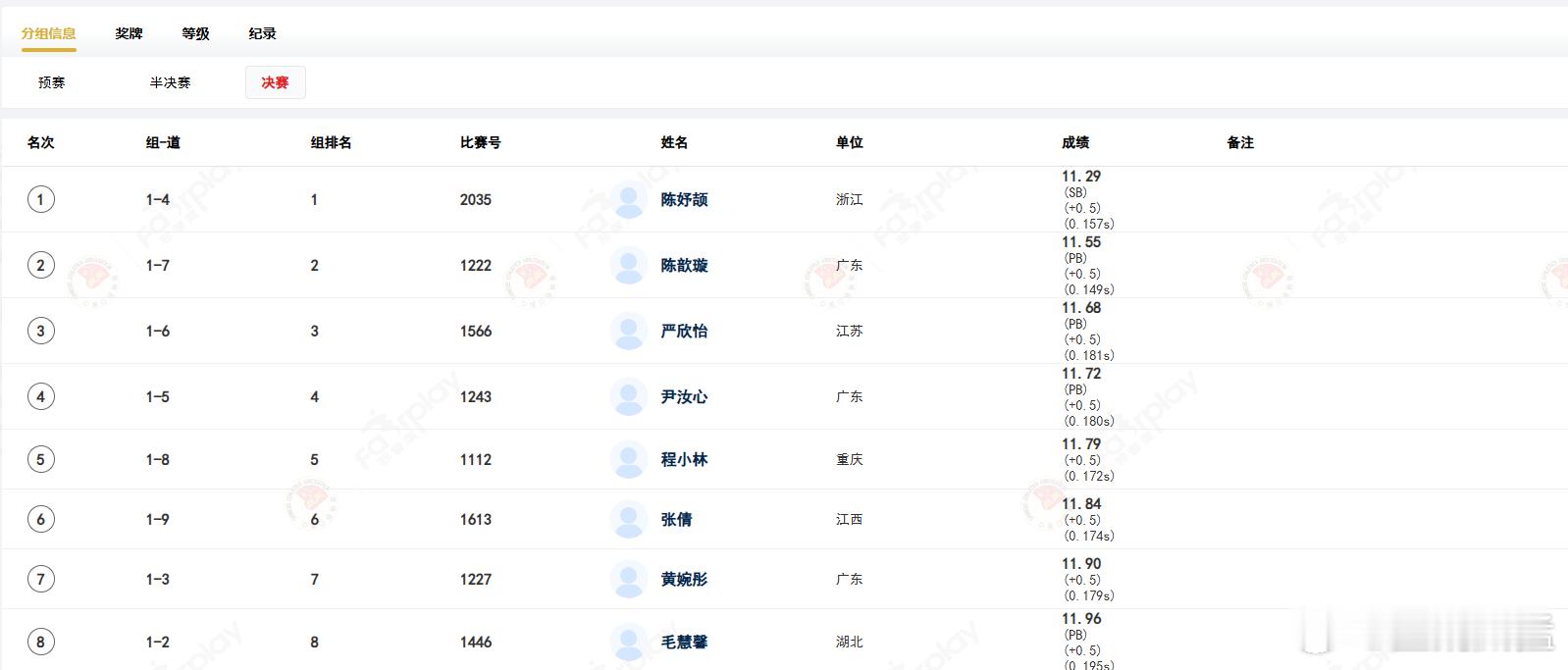This screenshot has height=670, width=1568.
Task: Click team 浙江 in first row
Action: tap(850, 199)
